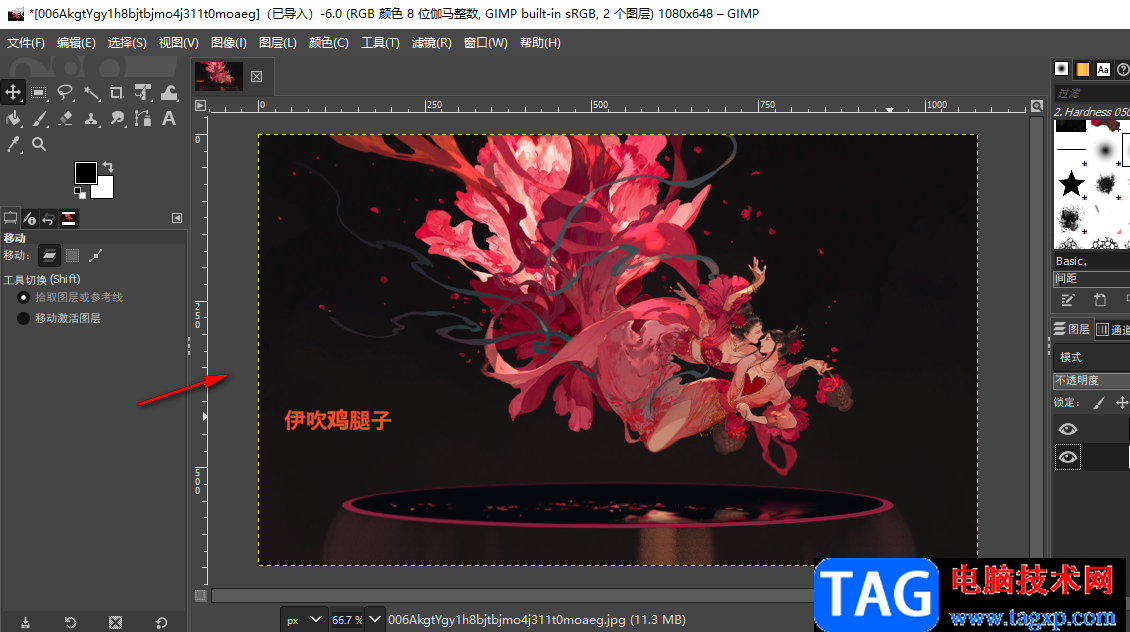Switch to Tool Options tab

10,218
